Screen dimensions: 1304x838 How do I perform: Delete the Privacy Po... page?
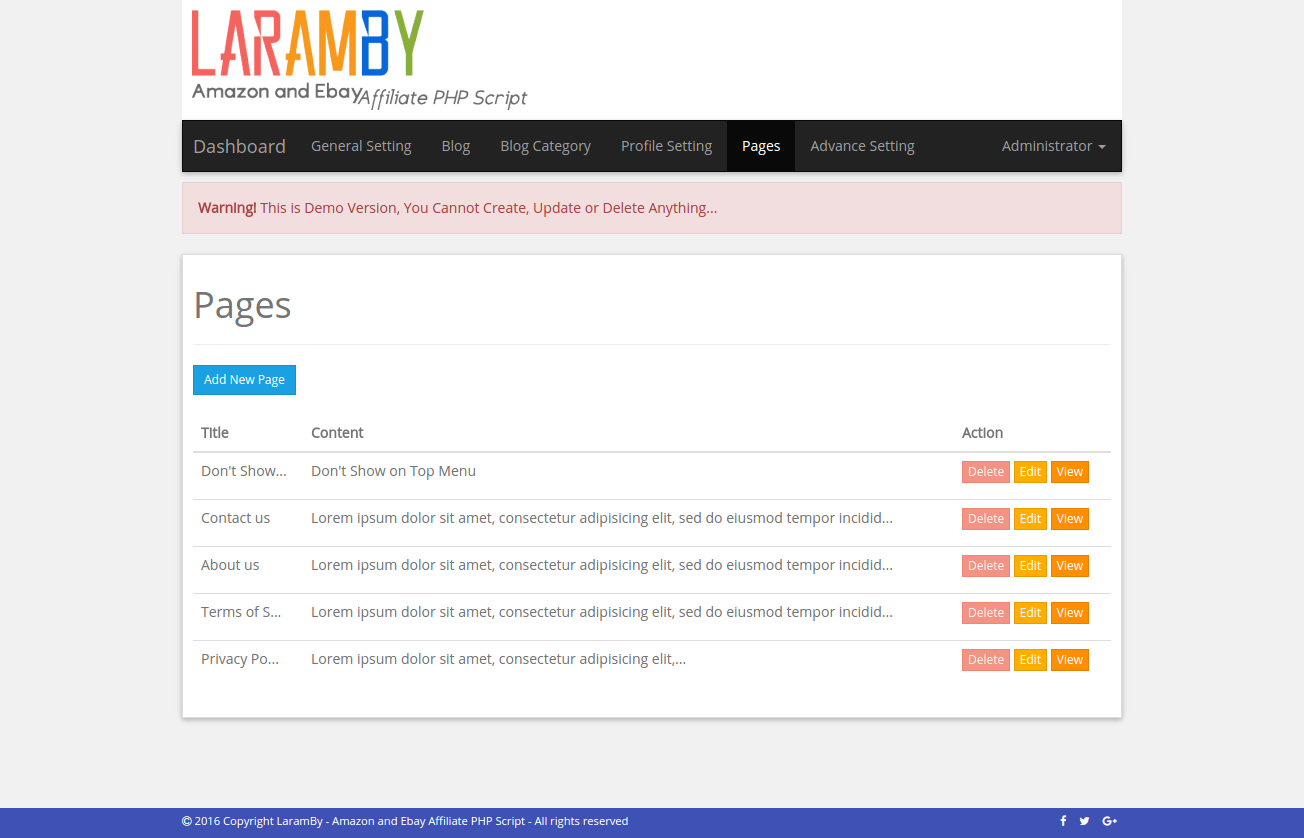(986, 660)
